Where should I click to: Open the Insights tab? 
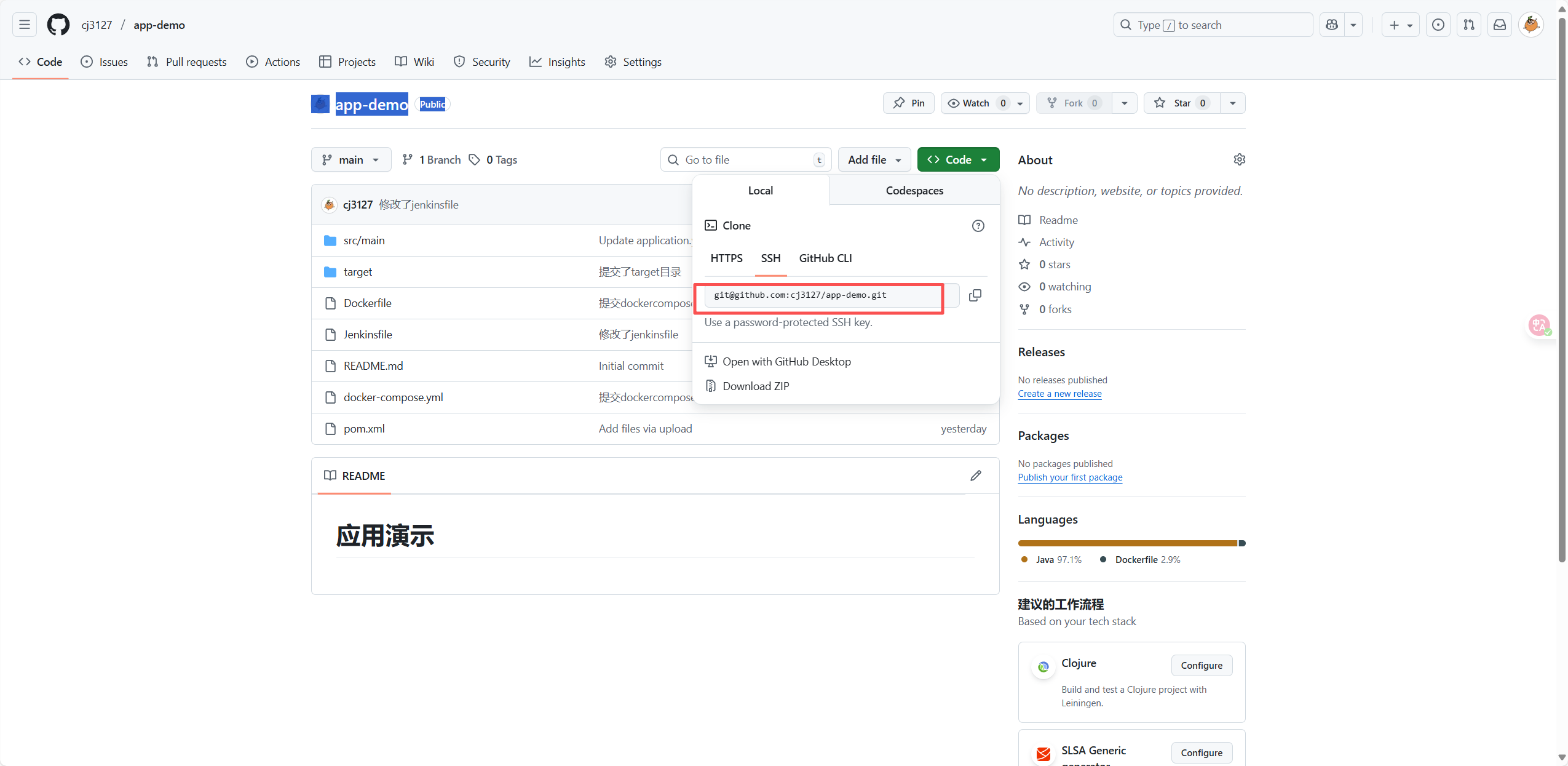(557, 62)
